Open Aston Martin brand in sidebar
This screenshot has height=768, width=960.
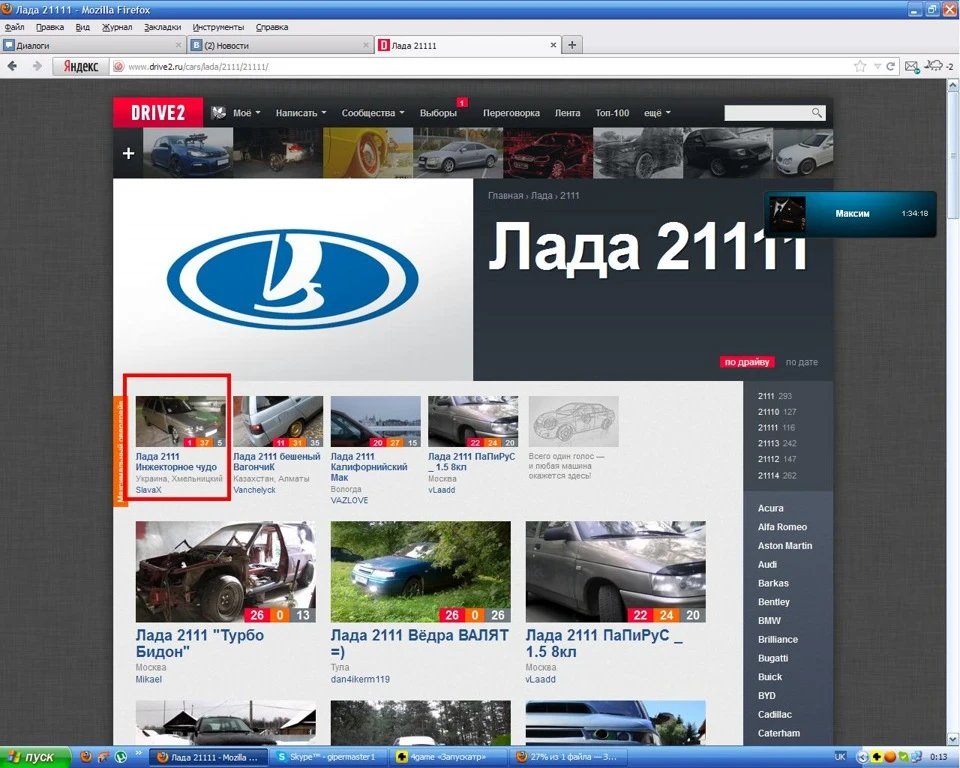(785, 546)
